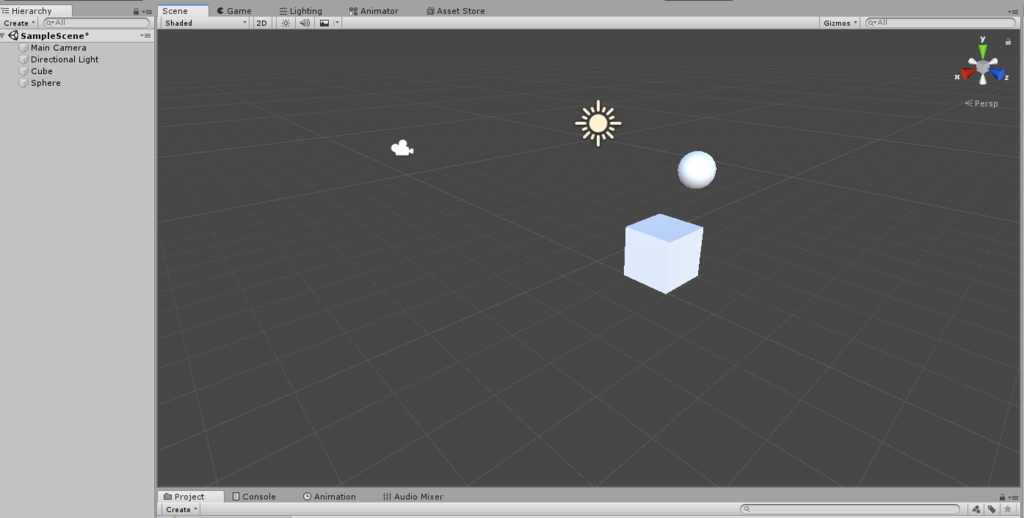Click Search by Type icon in Project panel
Viewport: 1024px width, 518px height.
(x=976, y=510)
